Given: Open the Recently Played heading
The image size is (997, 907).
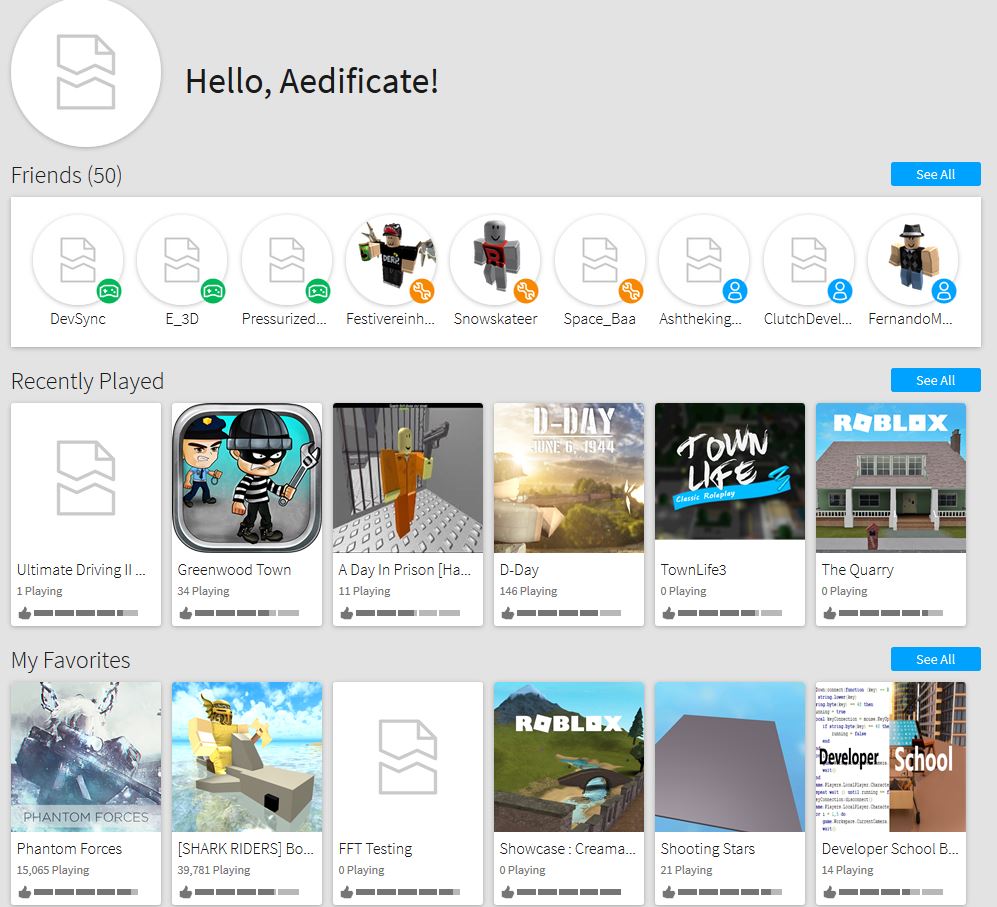Looking at the screenshot, I should (87, 381).
